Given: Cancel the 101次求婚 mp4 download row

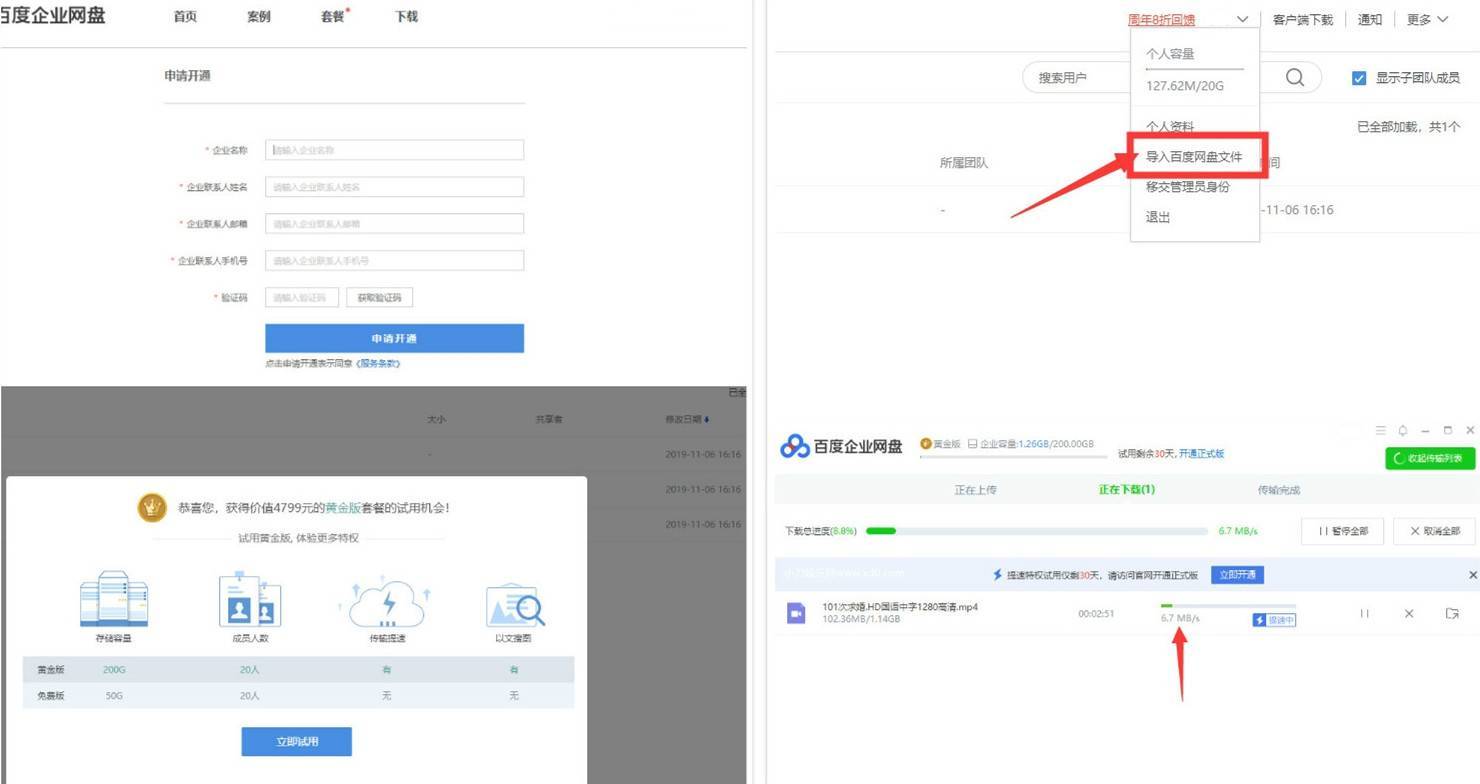Looking at the screenshot, I should (1409, 613).
